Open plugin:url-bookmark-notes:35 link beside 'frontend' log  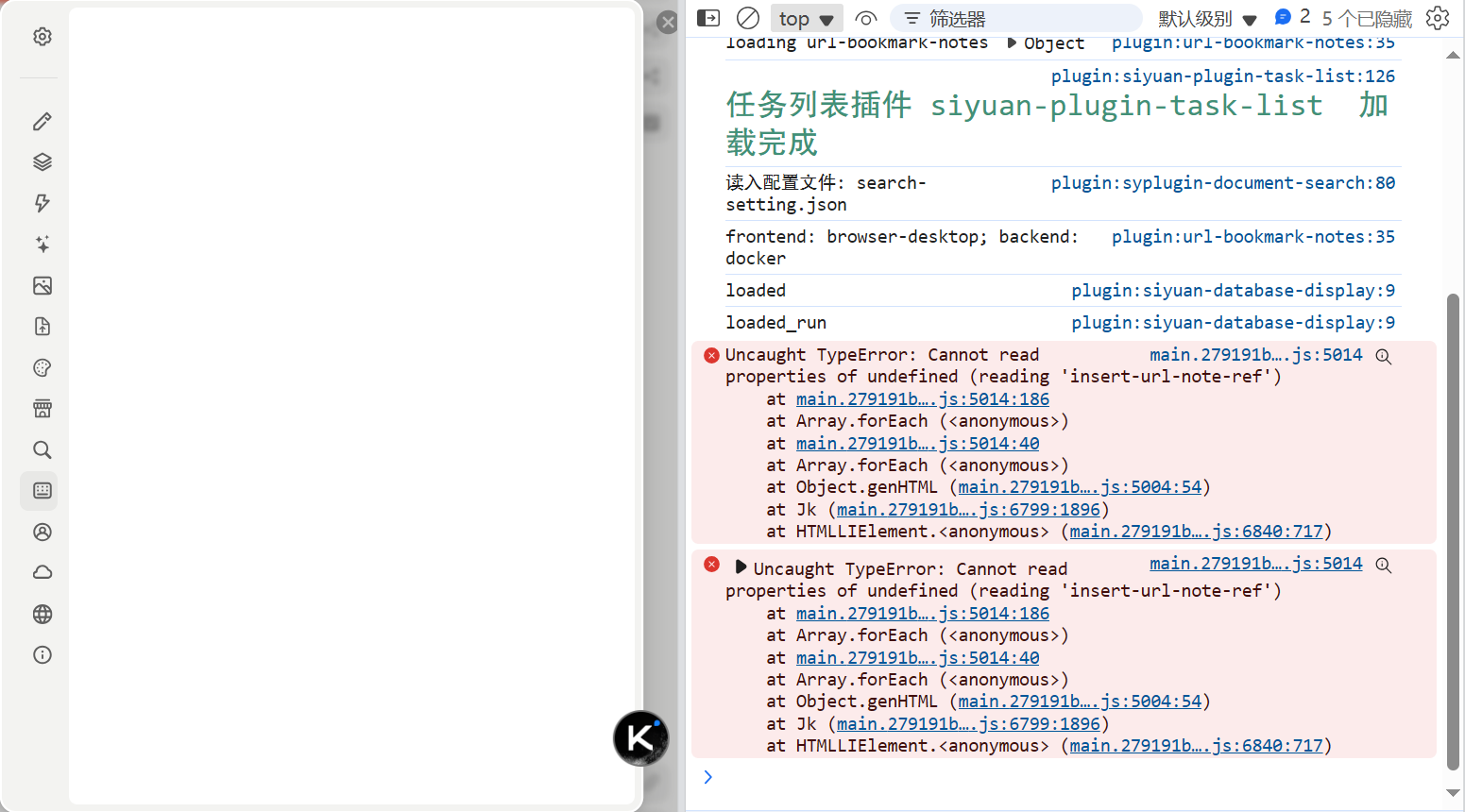point(1253,237)
